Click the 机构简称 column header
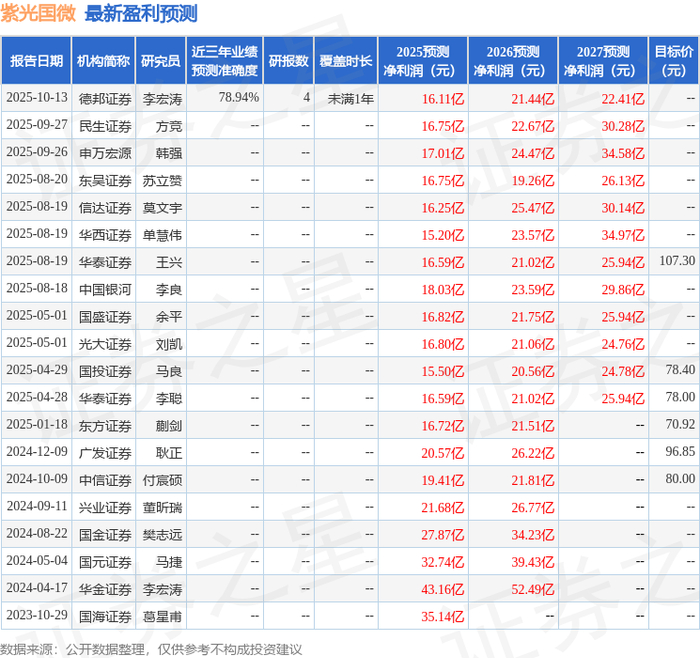The width and height of the screenshot is (700, 658). coord(103,61)
